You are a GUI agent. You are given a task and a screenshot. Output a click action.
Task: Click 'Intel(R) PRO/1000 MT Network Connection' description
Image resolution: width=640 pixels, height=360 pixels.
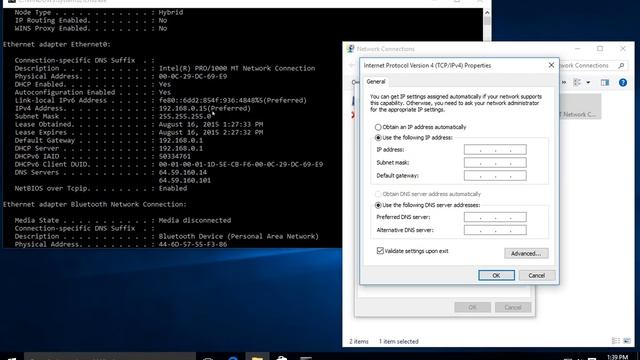coord(237,69)
